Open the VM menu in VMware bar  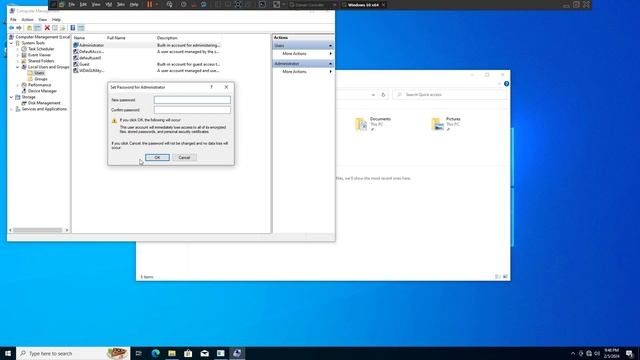click(109, 4)
